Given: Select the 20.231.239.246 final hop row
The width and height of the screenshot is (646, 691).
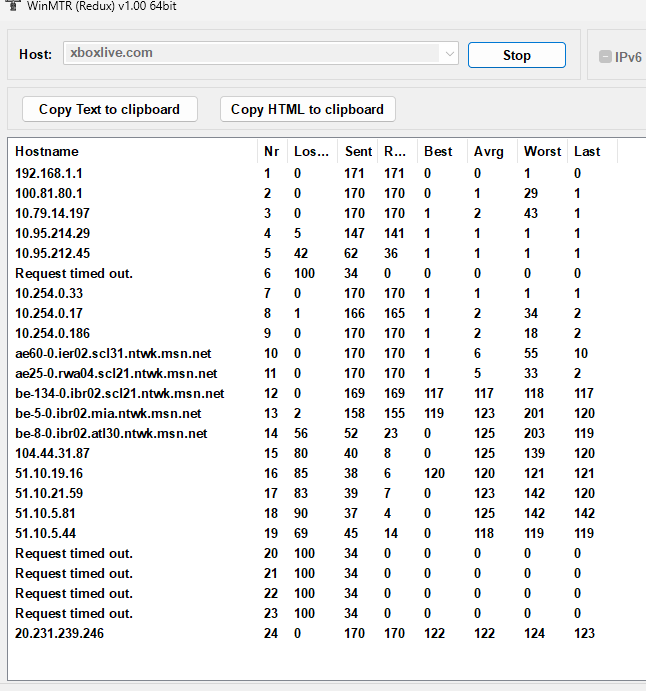Looking at the screenshot, I should [x=59, y=633].
